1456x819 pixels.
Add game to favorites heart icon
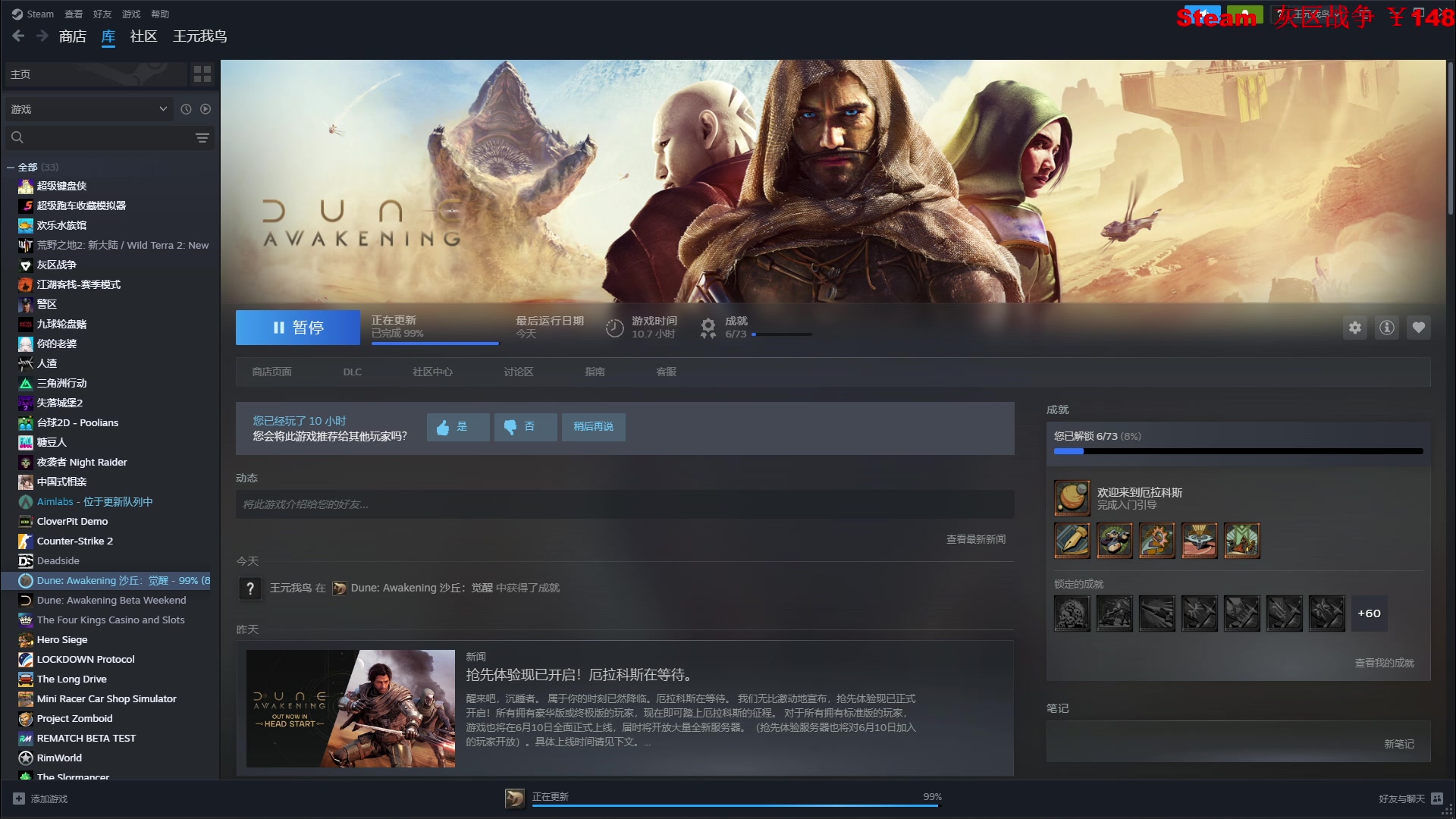pyautogui.click(x=1419, y=328)
